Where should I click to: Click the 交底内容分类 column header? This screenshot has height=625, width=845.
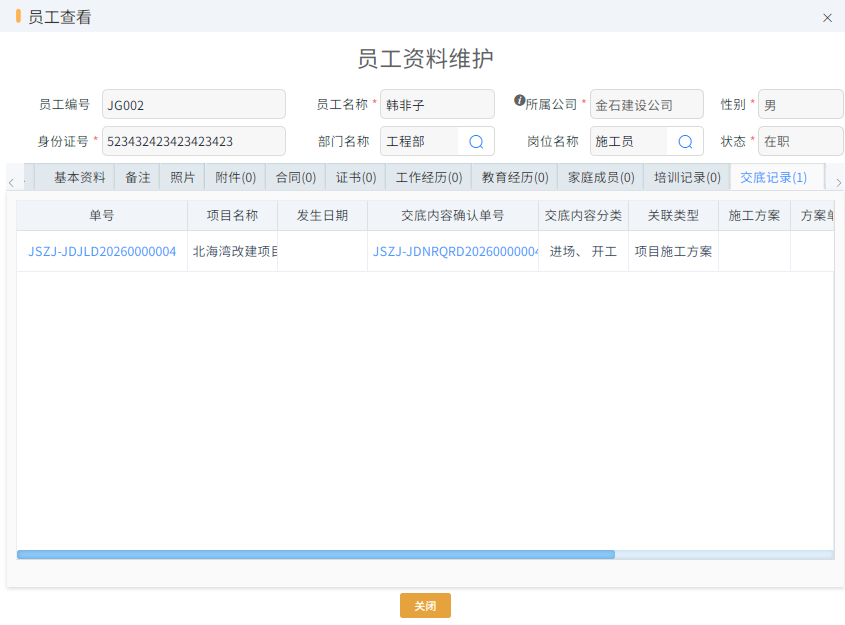pos(583,216)
